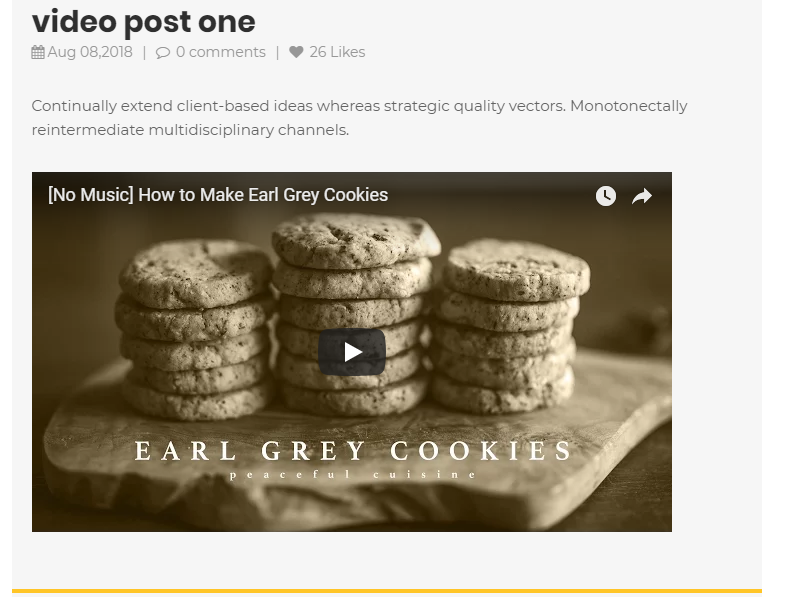The height and width of the screenshot is (597, 791).
Task: Click the 'reintermediate multidisciplinary channels' text line
Action: tap(190, 130)
